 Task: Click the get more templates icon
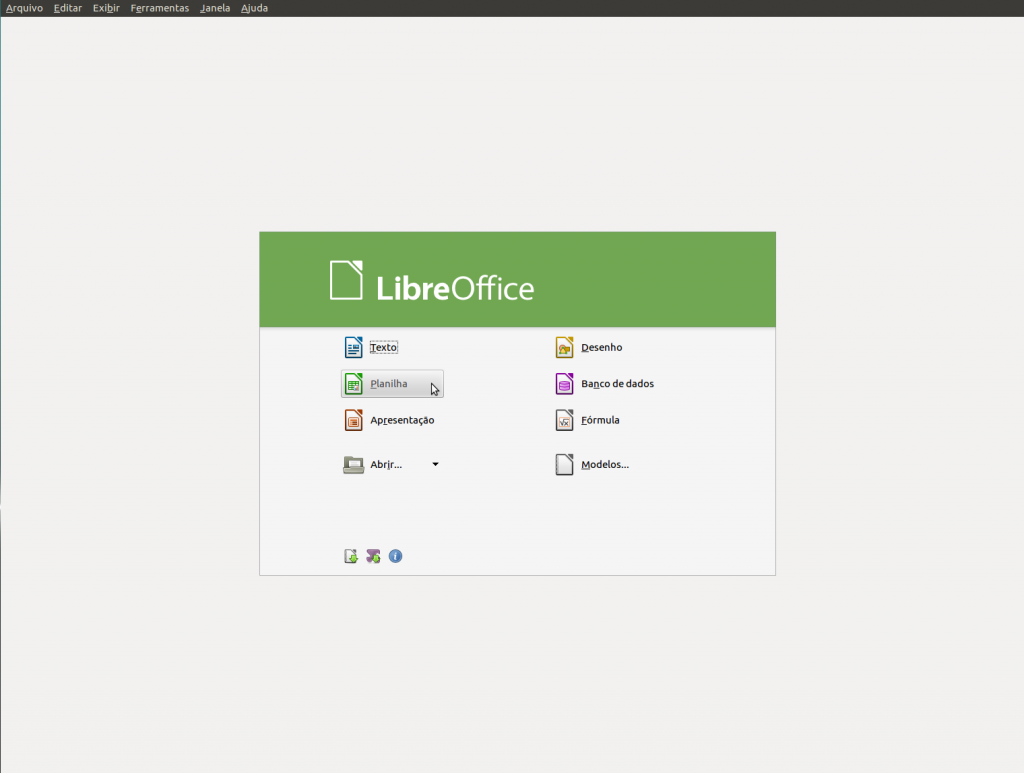[x=351, y=556]
